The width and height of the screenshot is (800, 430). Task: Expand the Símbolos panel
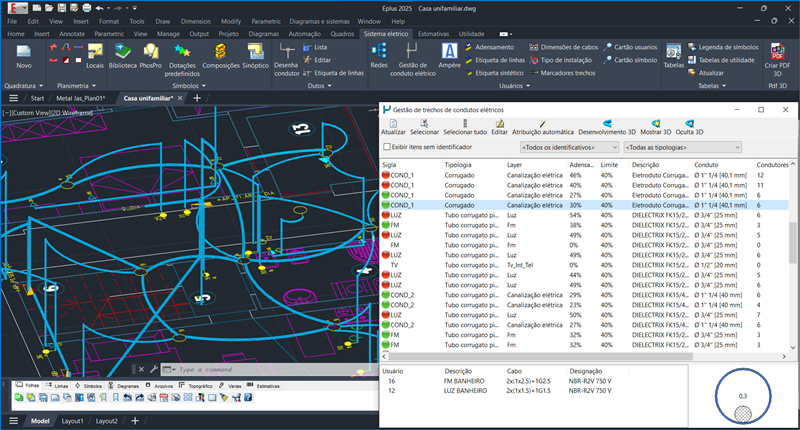188,86
